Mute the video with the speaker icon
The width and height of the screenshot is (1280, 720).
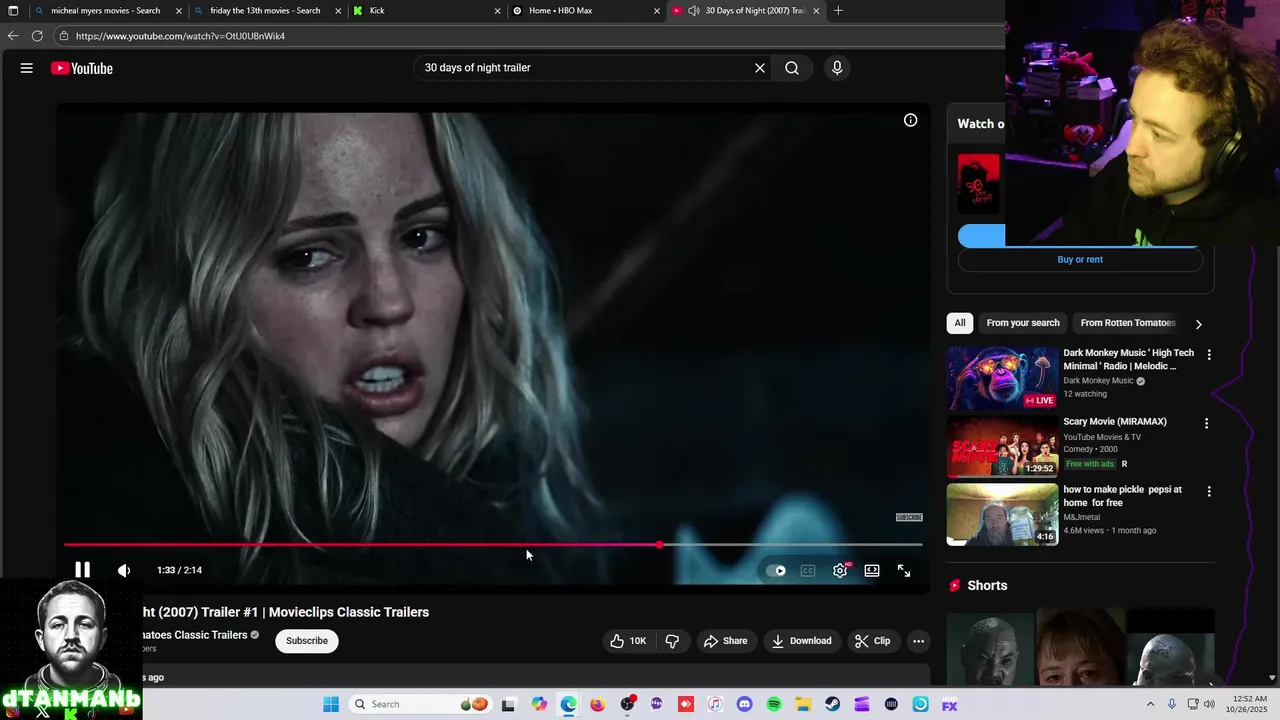tap(124, 570)
